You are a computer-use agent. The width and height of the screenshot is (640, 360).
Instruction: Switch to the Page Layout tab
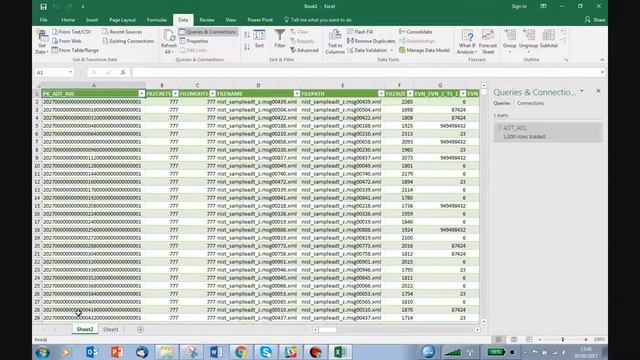click(x=122, y=20)
